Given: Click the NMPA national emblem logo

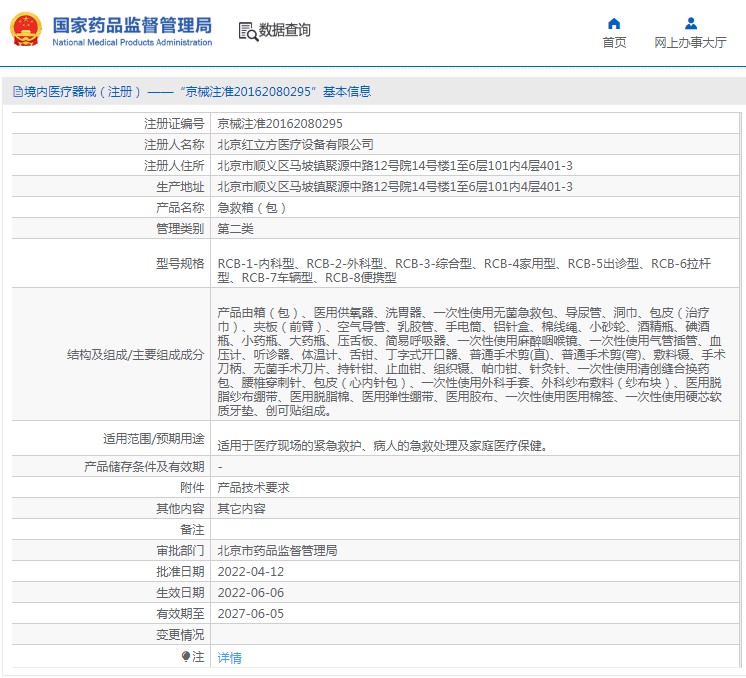Looking at the screenshot, I should (x=26, y=30).
